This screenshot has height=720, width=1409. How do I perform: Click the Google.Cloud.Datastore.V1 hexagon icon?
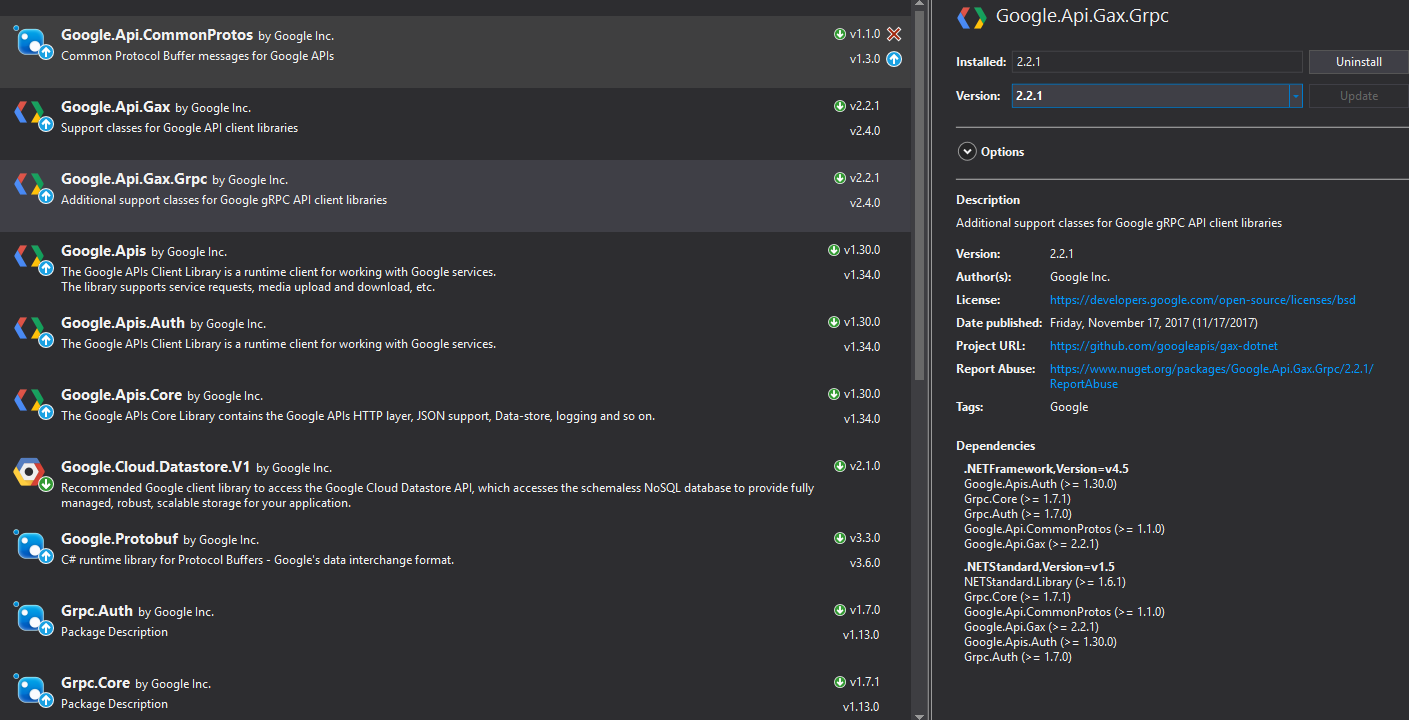[x=33, y=475]
